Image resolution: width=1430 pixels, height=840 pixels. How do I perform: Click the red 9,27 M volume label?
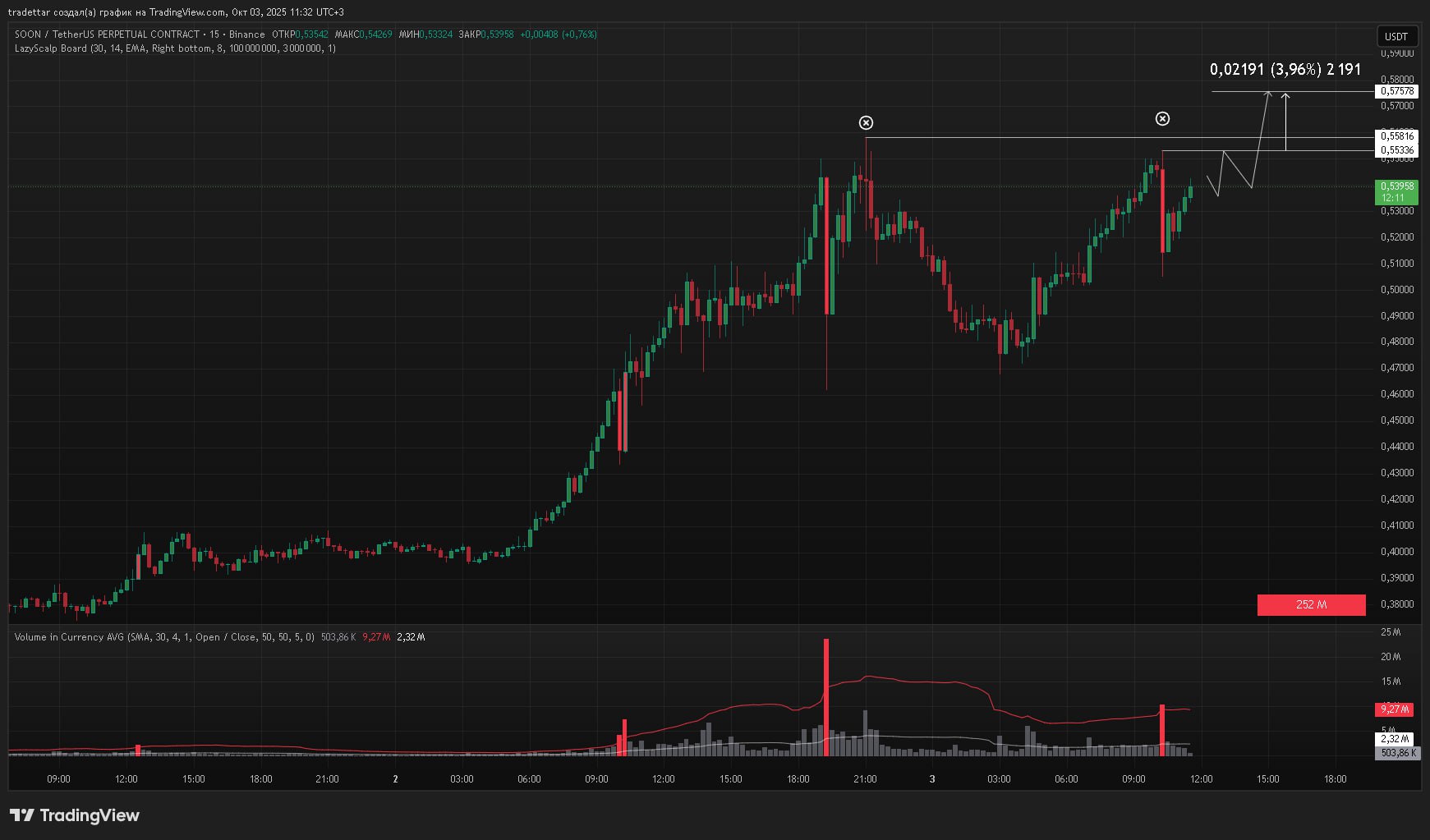pyautogui.click(x=1394, y=709)
